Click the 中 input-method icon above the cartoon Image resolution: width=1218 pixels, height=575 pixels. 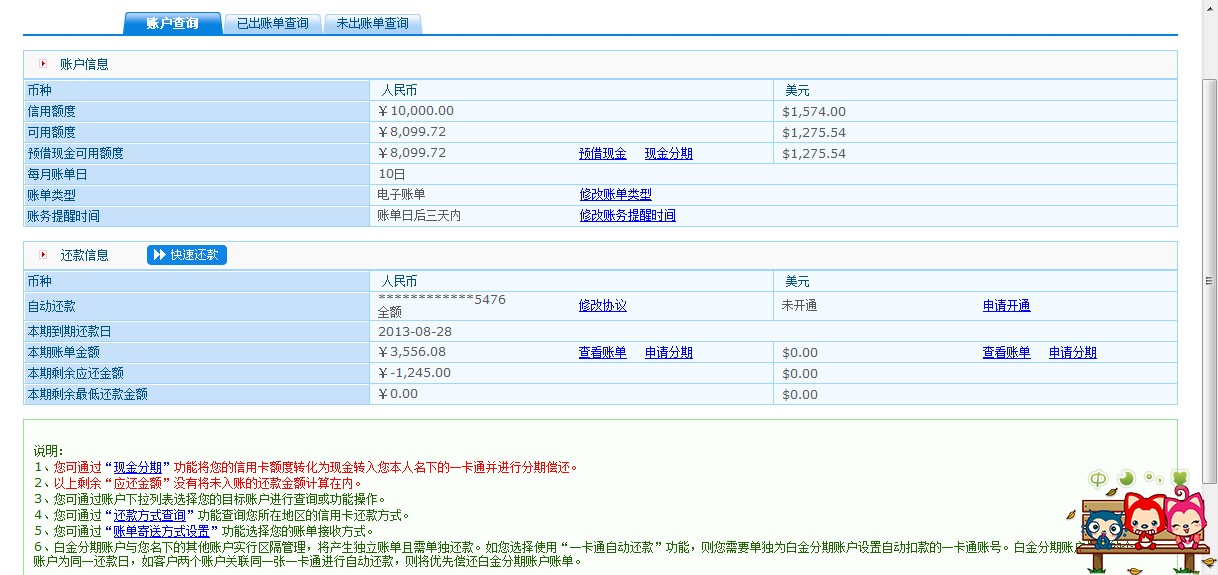[x=1097, y=477]
